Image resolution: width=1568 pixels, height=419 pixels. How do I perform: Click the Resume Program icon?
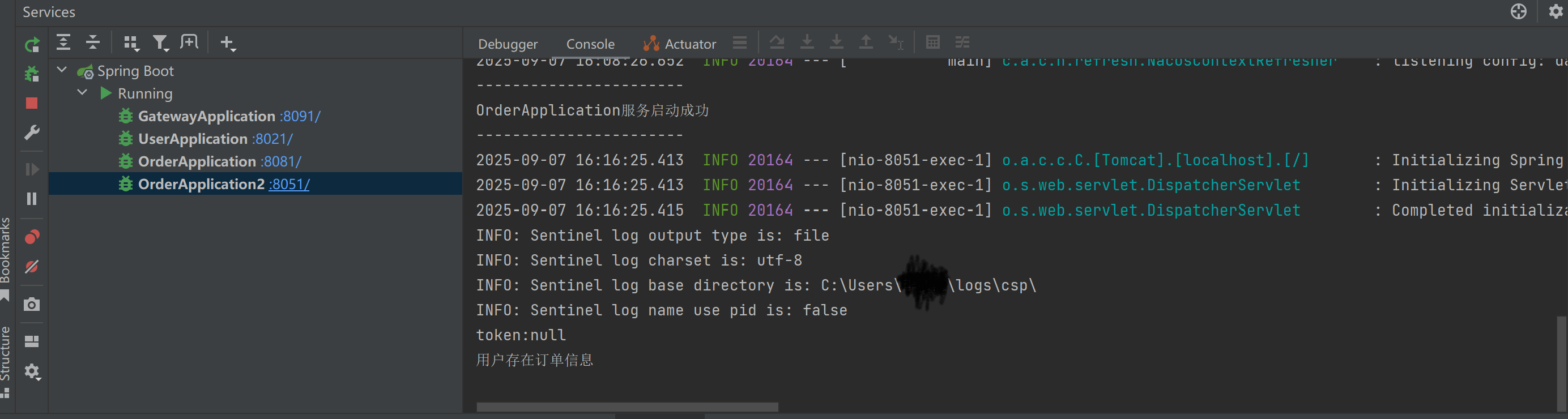point(32,170)
